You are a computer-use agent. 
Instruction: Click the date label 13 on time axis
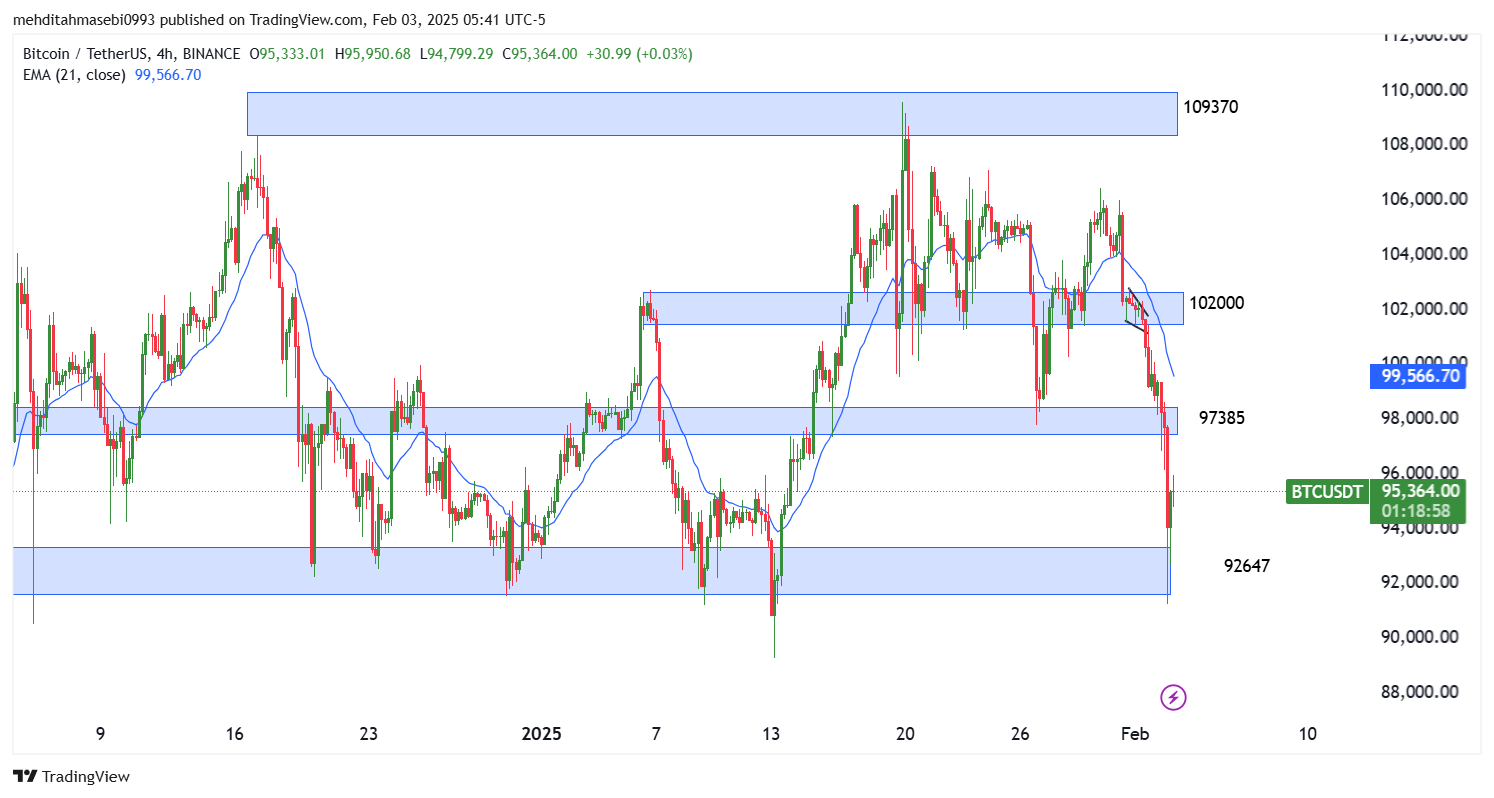click(771, 734)
